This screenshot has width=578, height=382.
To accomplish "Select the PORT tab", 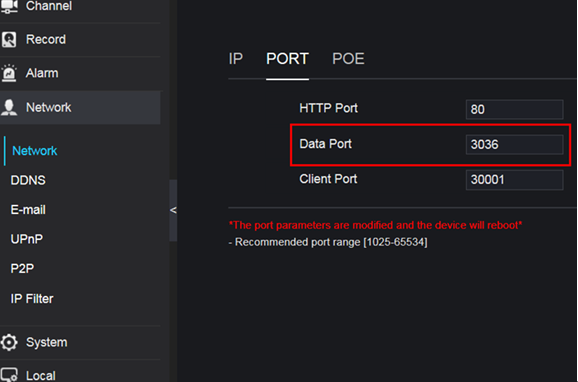I will pos(287,59).
